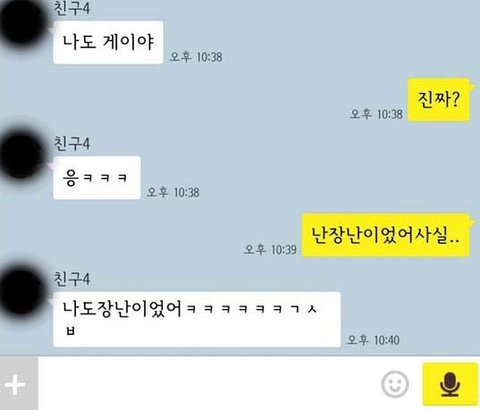Open middle blurred profile picture of 친구4
Viewport: 480px width, 410px height.
coord(22,153)
